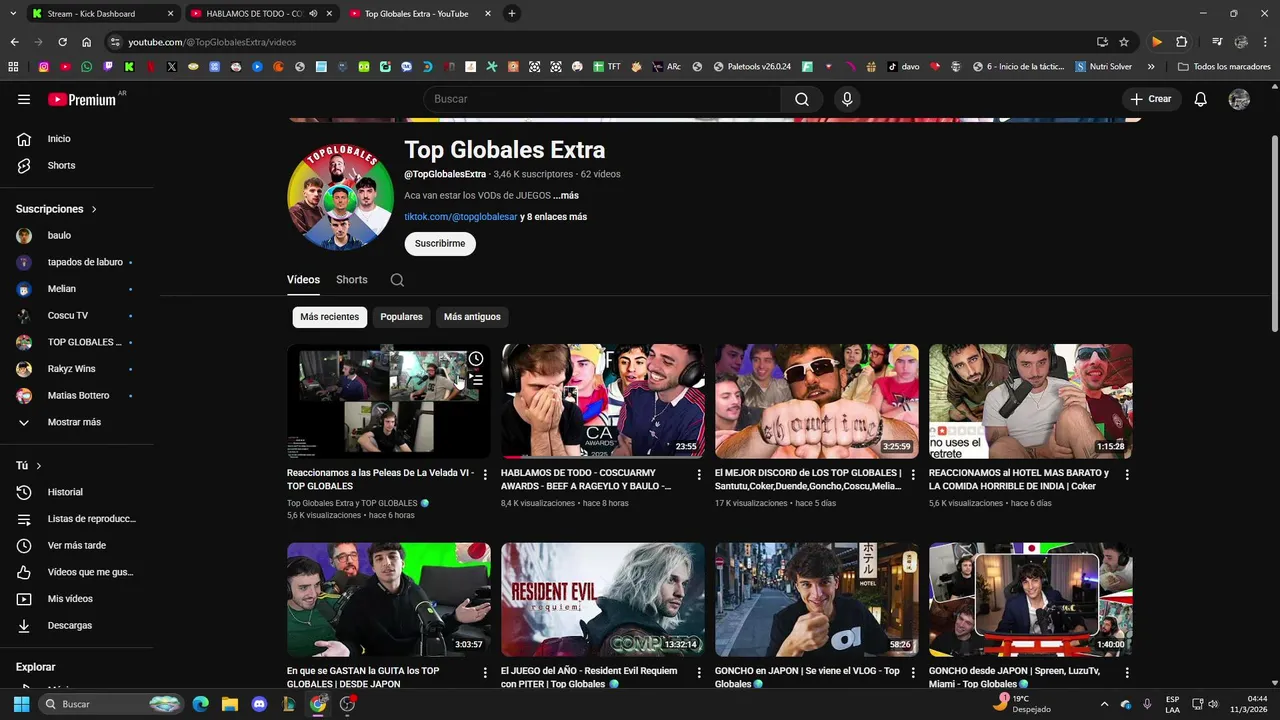The image size is (1280, 720).
Task: Open the notifications bell
Action: (x=1201, y=99)
